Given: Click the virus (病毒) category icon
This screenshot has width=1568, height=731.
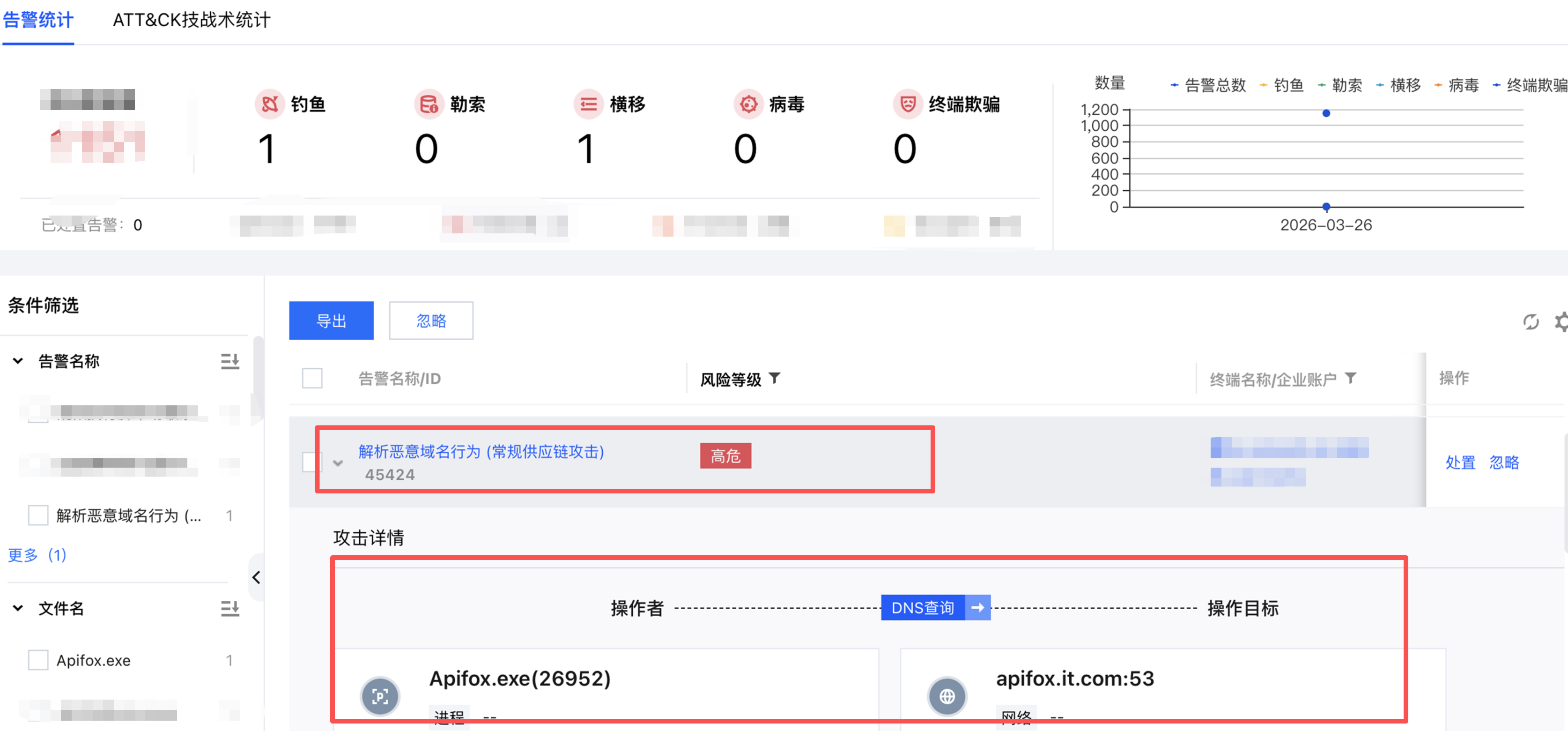Looking at the screenshot, I should (748, 104).
